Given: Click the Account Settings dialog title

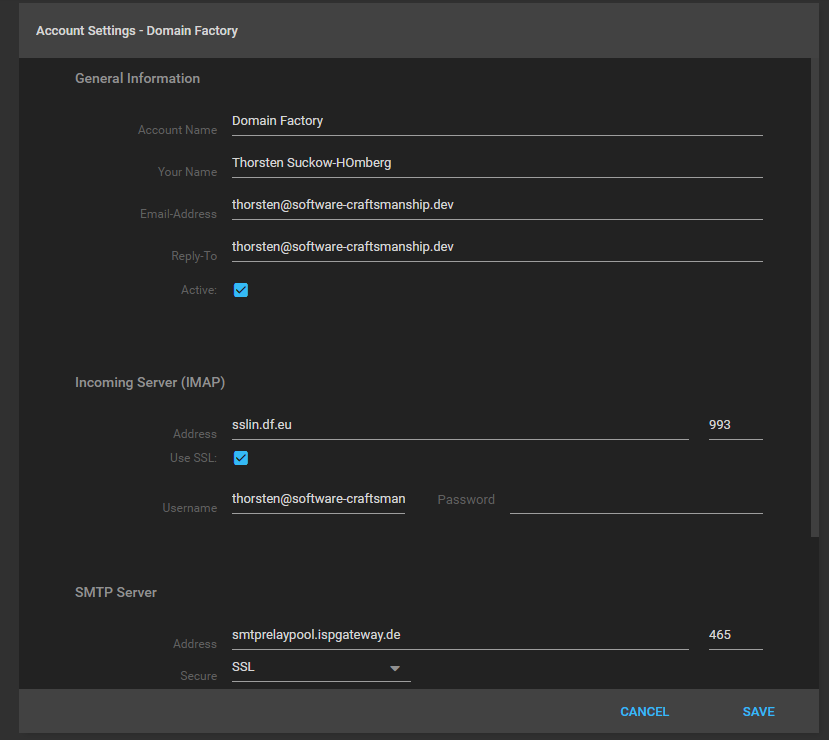Looking at the screenshot, I should tap(137, 31).
